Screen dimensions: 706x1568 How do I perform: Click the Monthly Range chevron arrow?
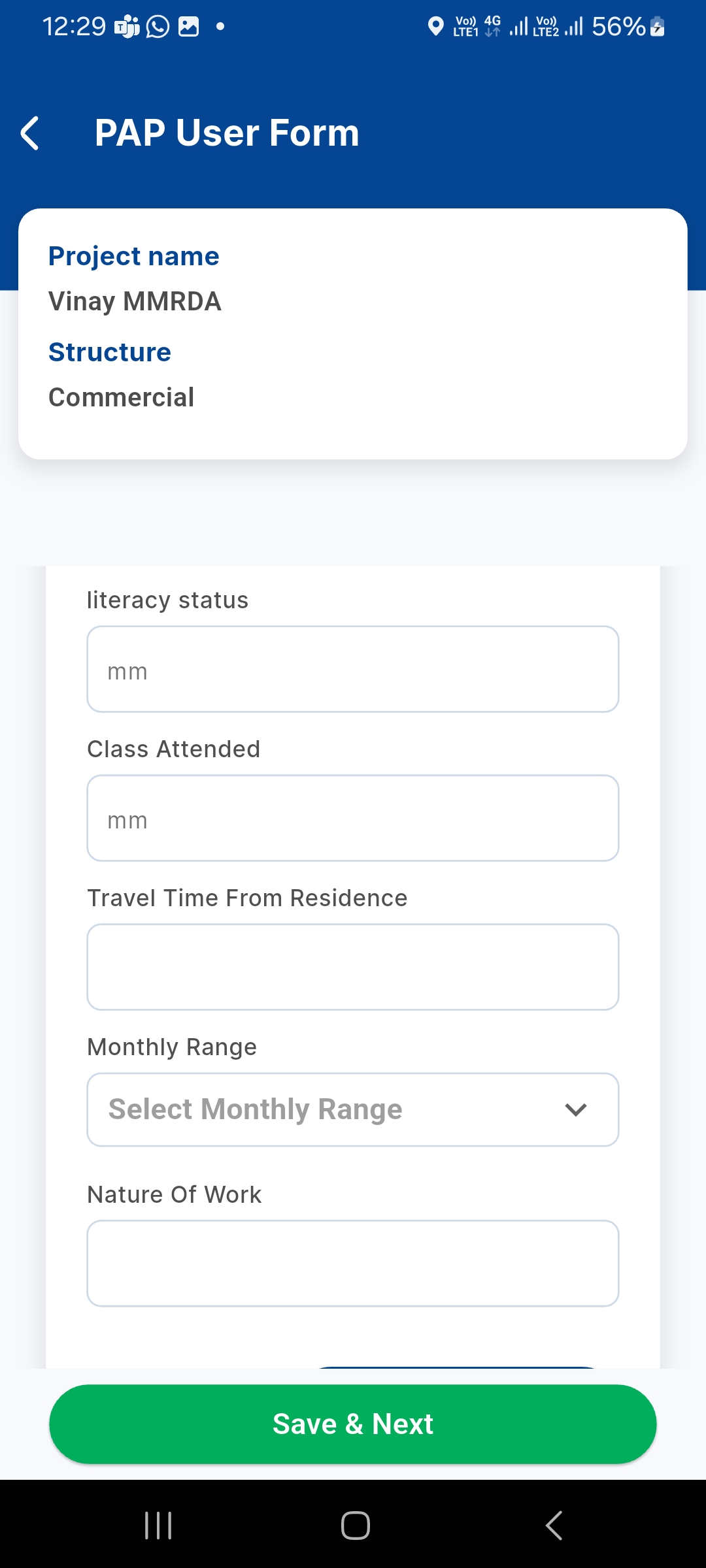coord(575,1109)
